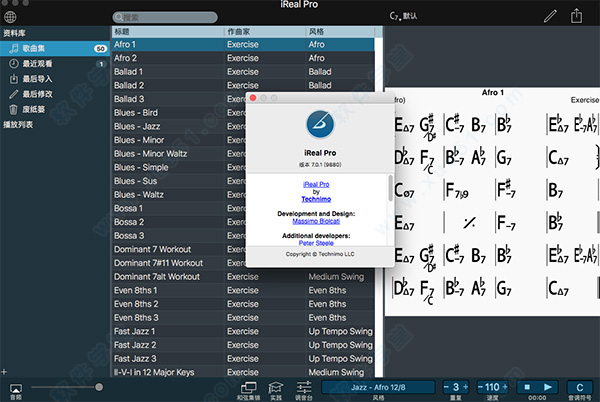Open the chord collection 和弦集锦 icon

[248, 388]
